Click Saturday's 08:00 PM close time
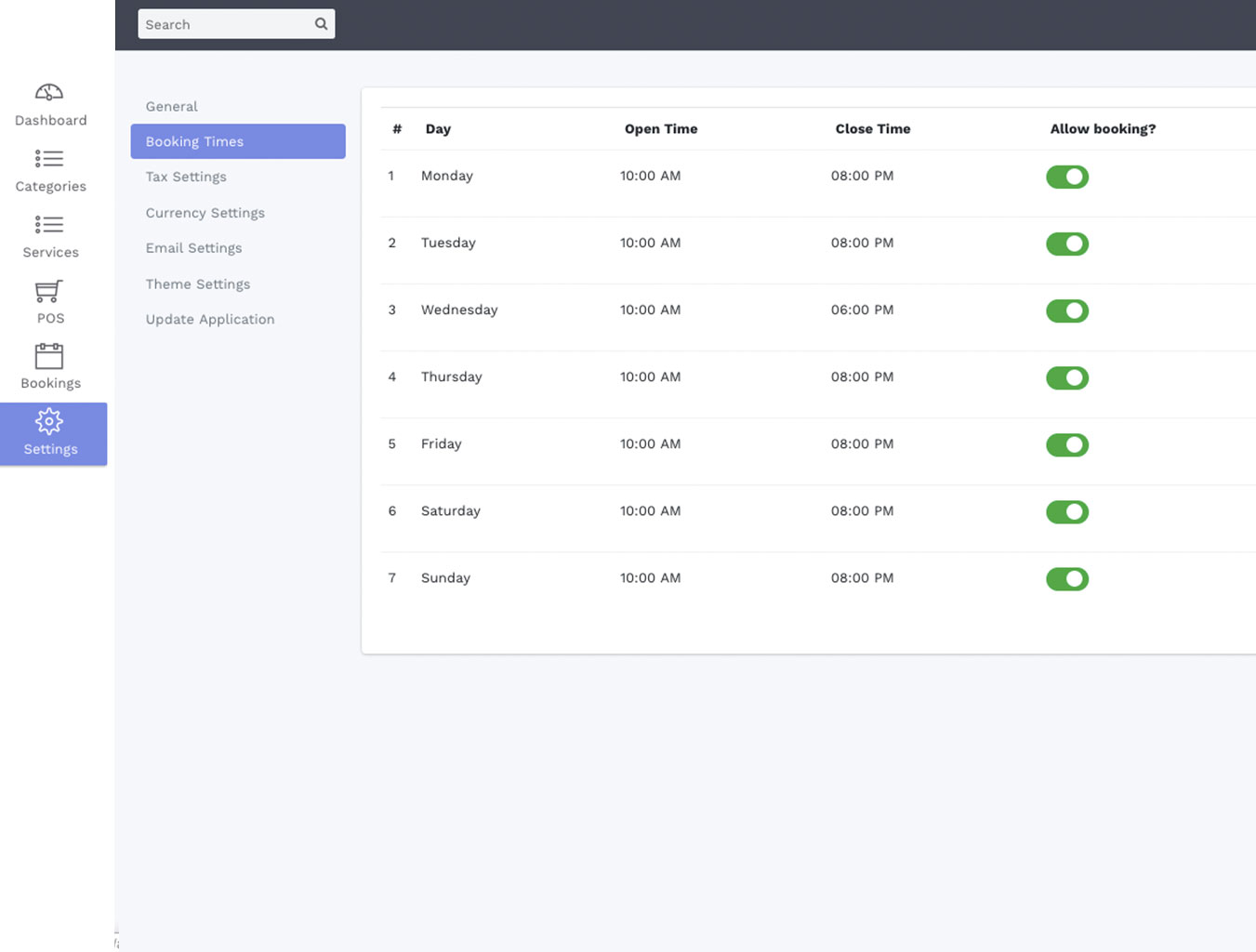1256x952 pixels. point(863,510)
